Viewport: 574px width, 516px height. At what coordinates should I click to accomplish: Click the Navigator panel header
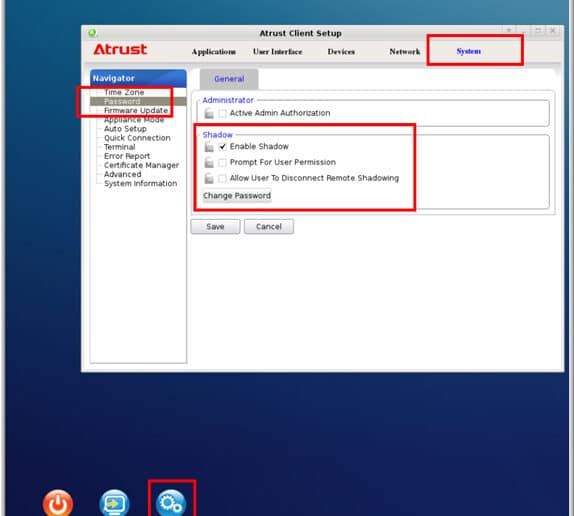[x=138, y=78]
